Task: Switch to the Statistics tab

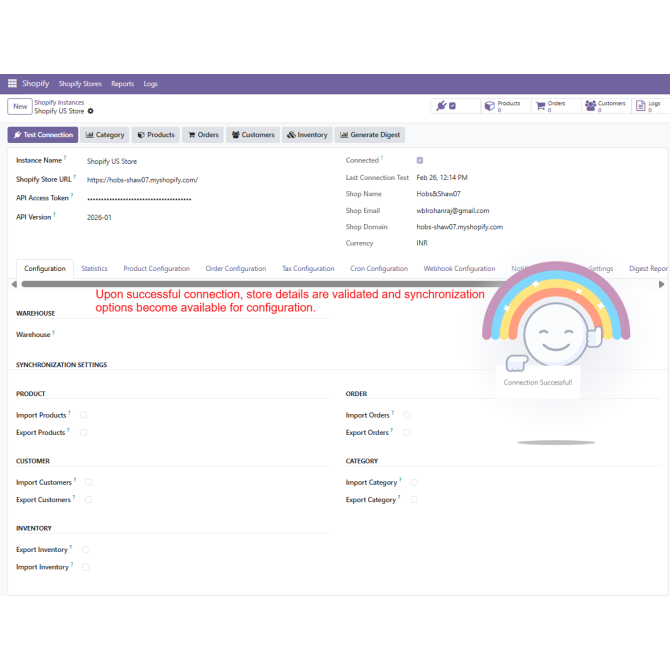Action: click(94, 268)
